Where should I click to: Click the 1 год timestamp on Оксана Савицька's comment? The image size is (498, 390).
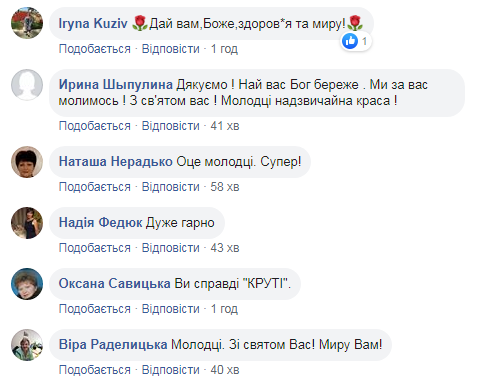click(224, 309)
